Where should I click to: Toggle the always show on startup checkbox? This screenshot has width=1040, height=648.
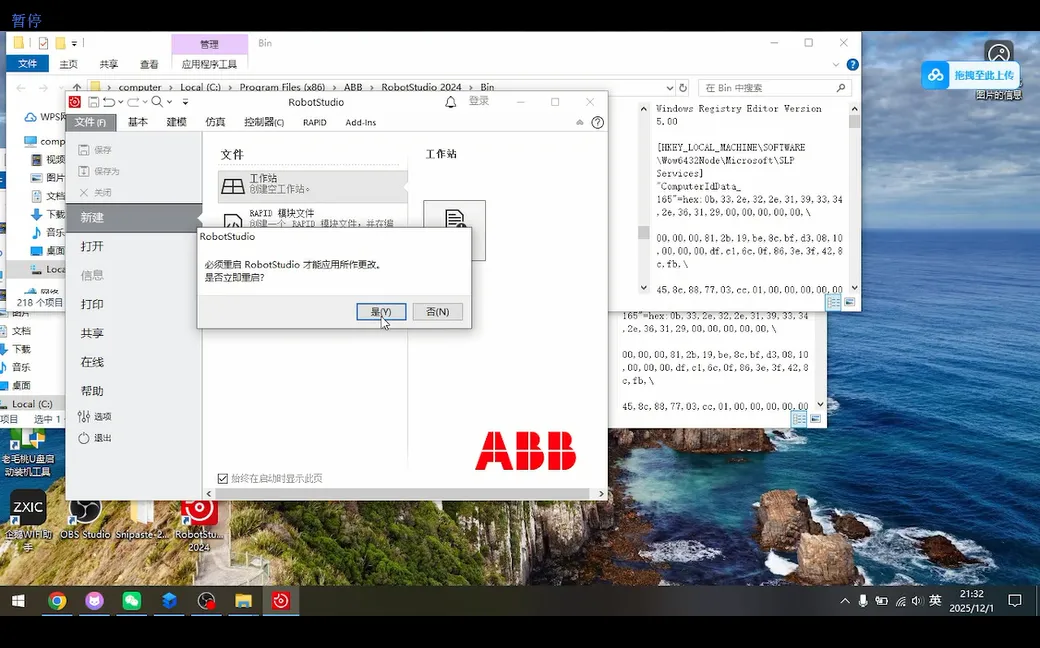point(223,478)
